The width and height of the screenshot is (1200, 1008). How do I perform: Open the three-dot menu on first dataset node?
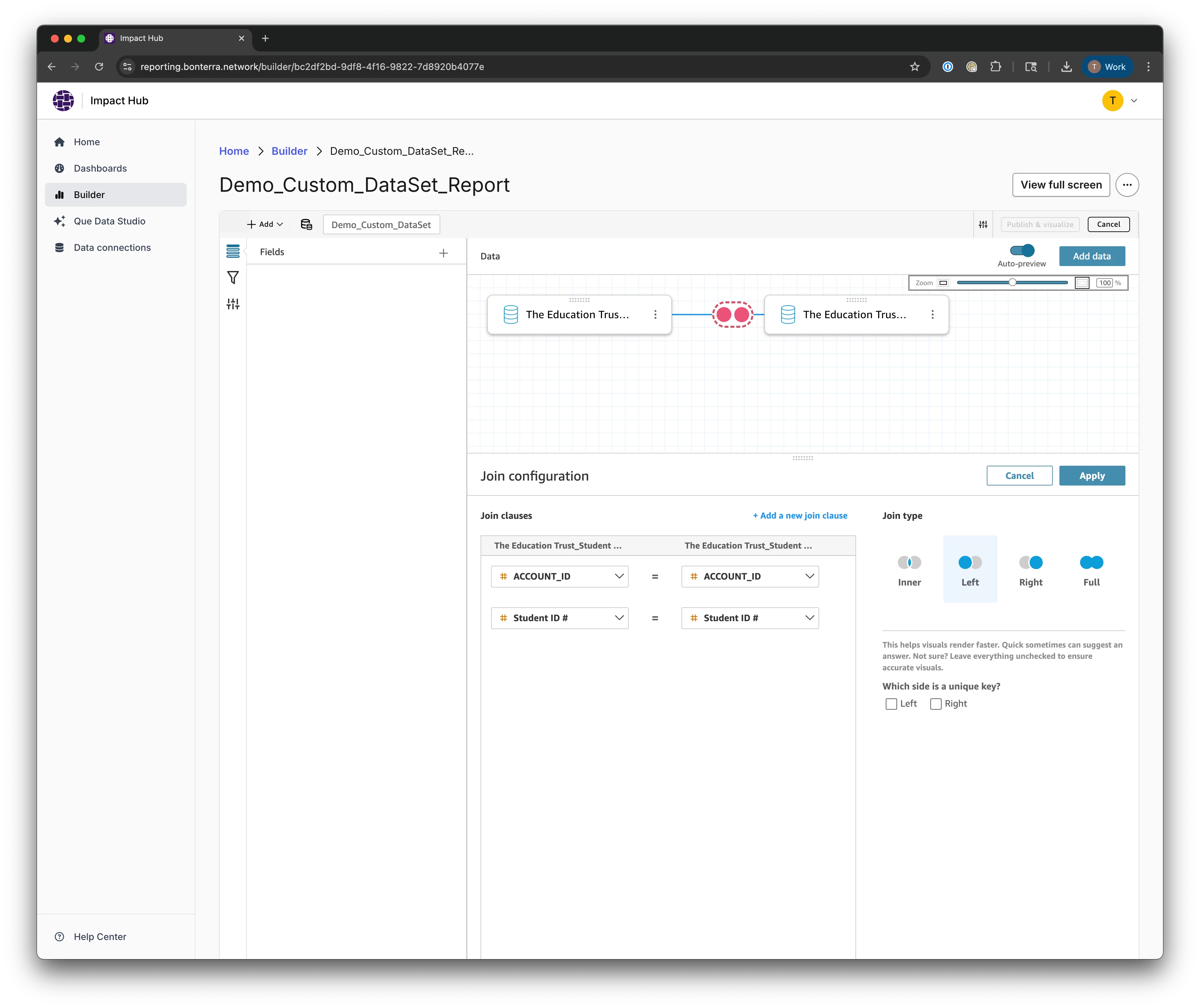[x=655, y=314]
